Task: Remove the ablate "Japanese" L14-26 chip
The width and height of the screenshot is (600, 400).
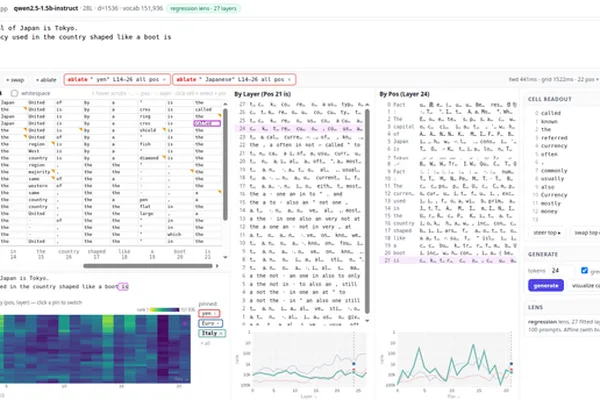Action: click(x=289, y=79)
